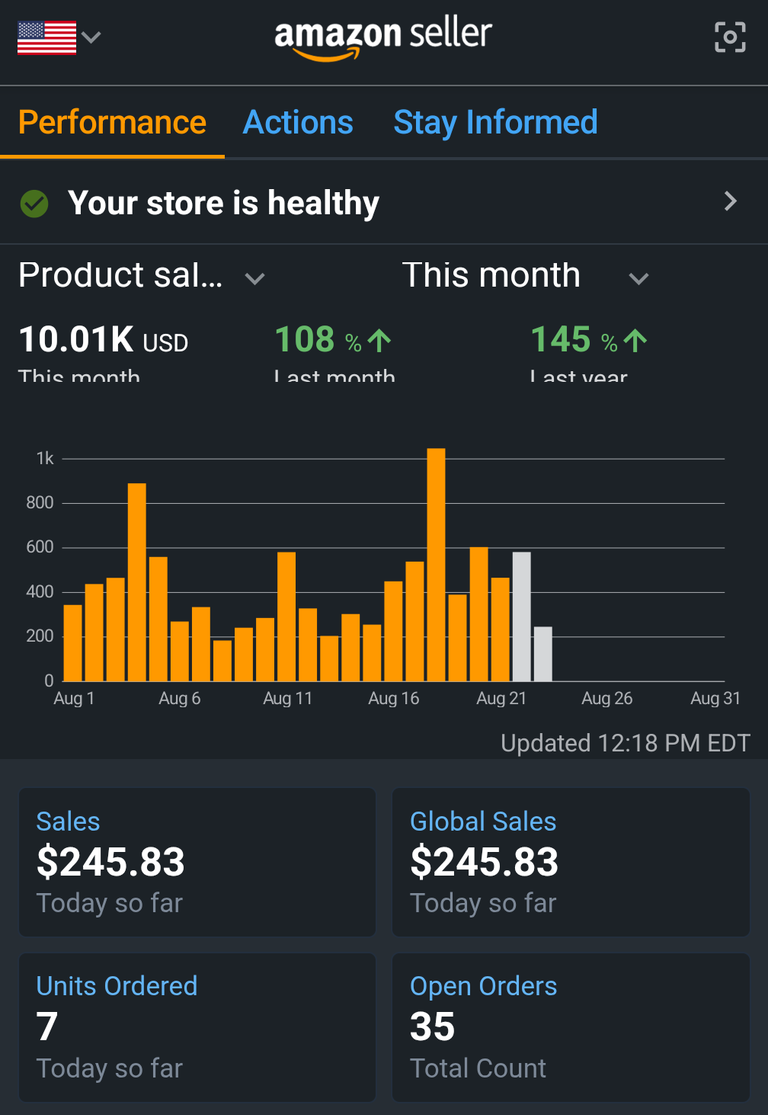Open the Global Sales card
Screen dimensions: 768x1115
click(x=571, y=862)
